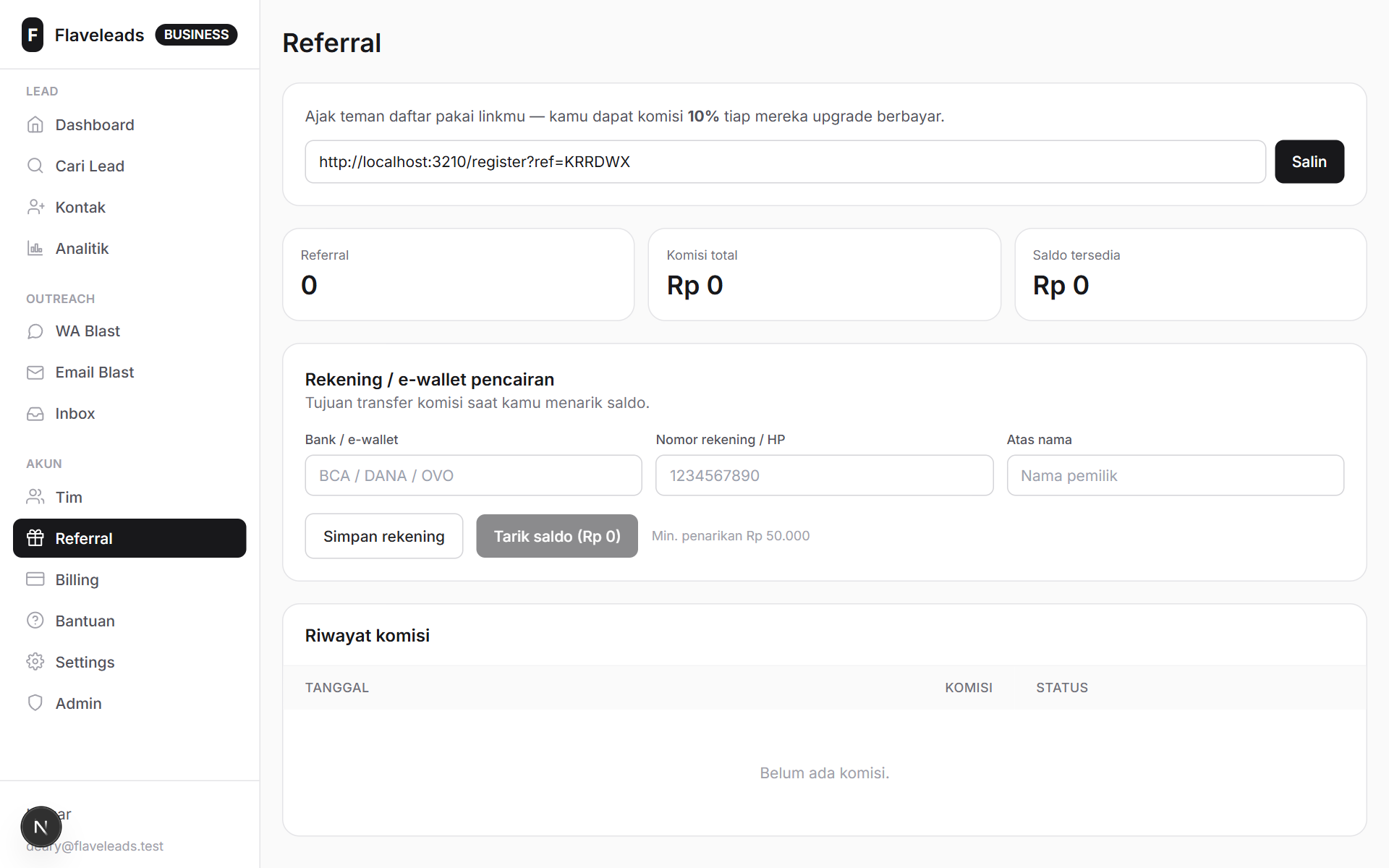
Task: Click 'Rekening / e-wallet pencairan' heading
Action: (429, 380)
